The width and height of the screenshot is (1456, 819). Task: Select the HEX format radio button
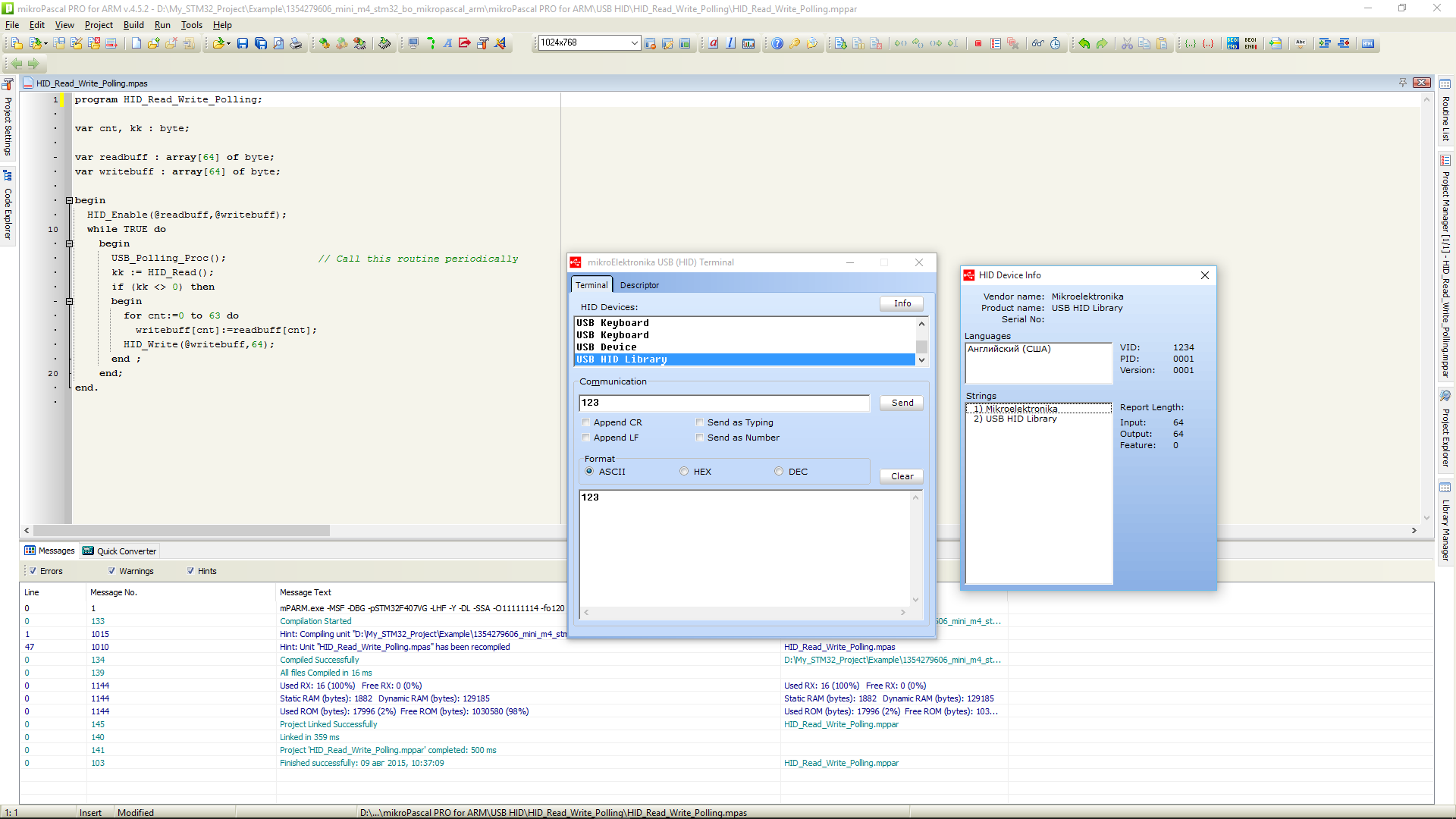pos(684,471)
